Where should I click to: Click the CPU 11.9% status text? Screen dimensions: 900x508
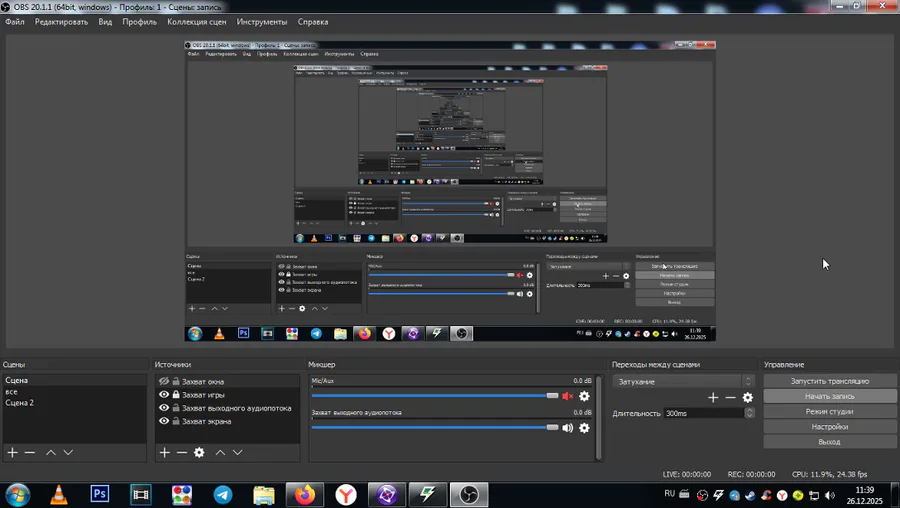[829, 474]
